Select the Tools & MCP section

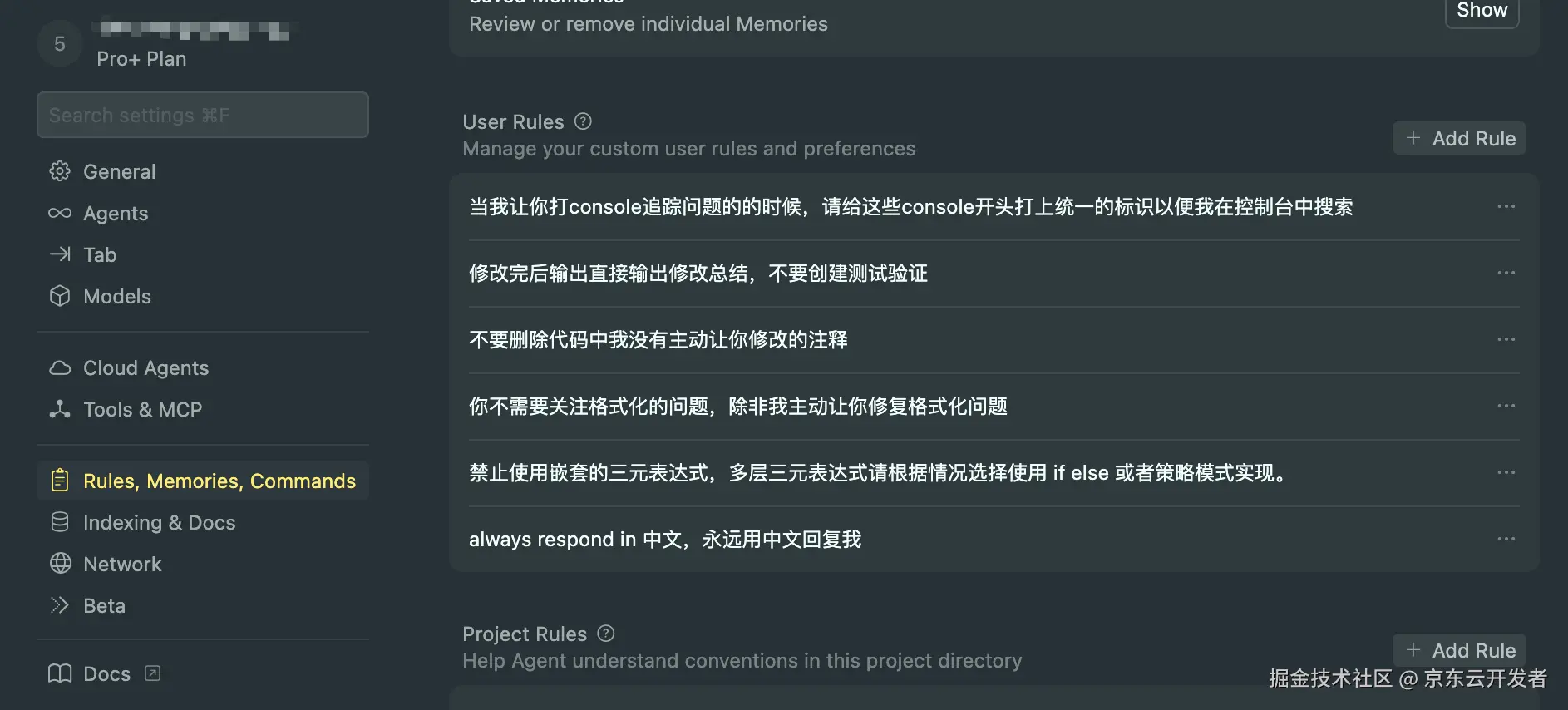click(142, 409)
